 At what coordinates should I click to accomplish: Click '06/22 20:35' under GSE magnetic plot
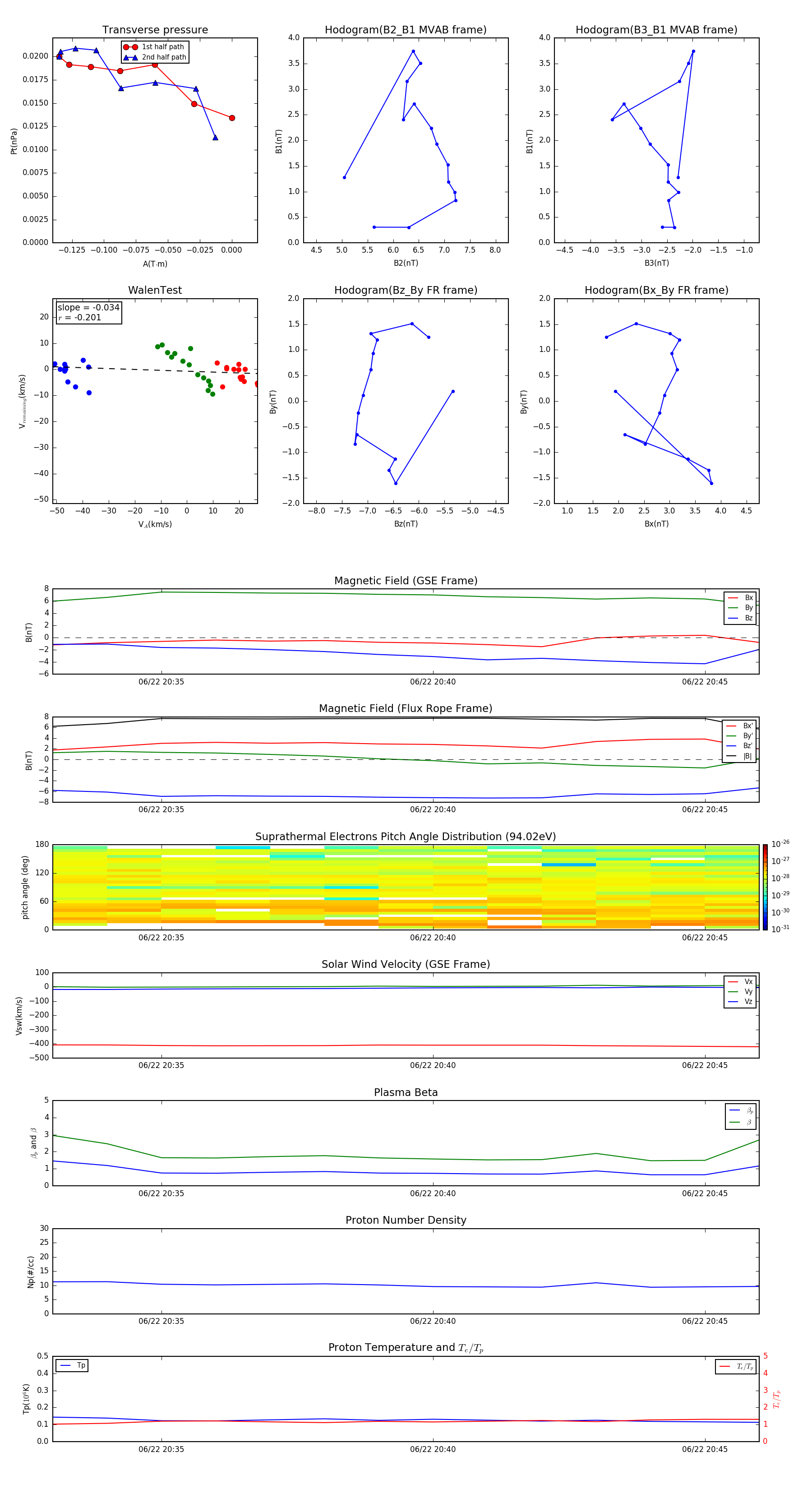[x=161, y=682]
